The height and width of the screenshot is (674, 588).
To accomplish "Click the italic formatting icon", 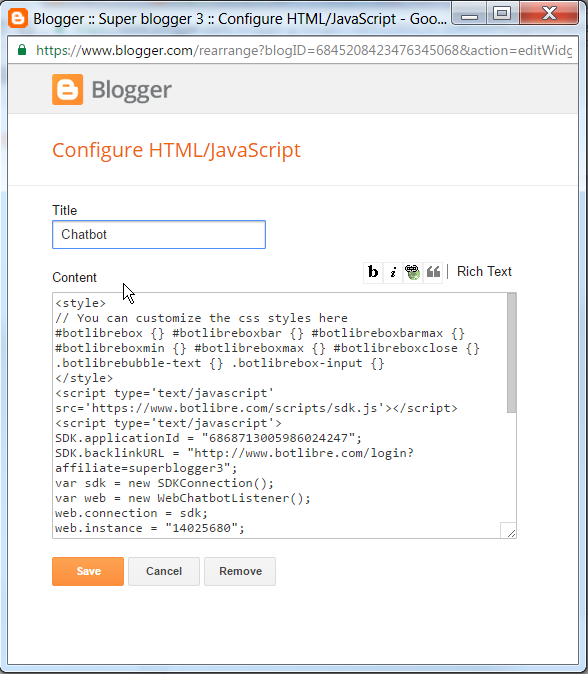I will [393, 272].
